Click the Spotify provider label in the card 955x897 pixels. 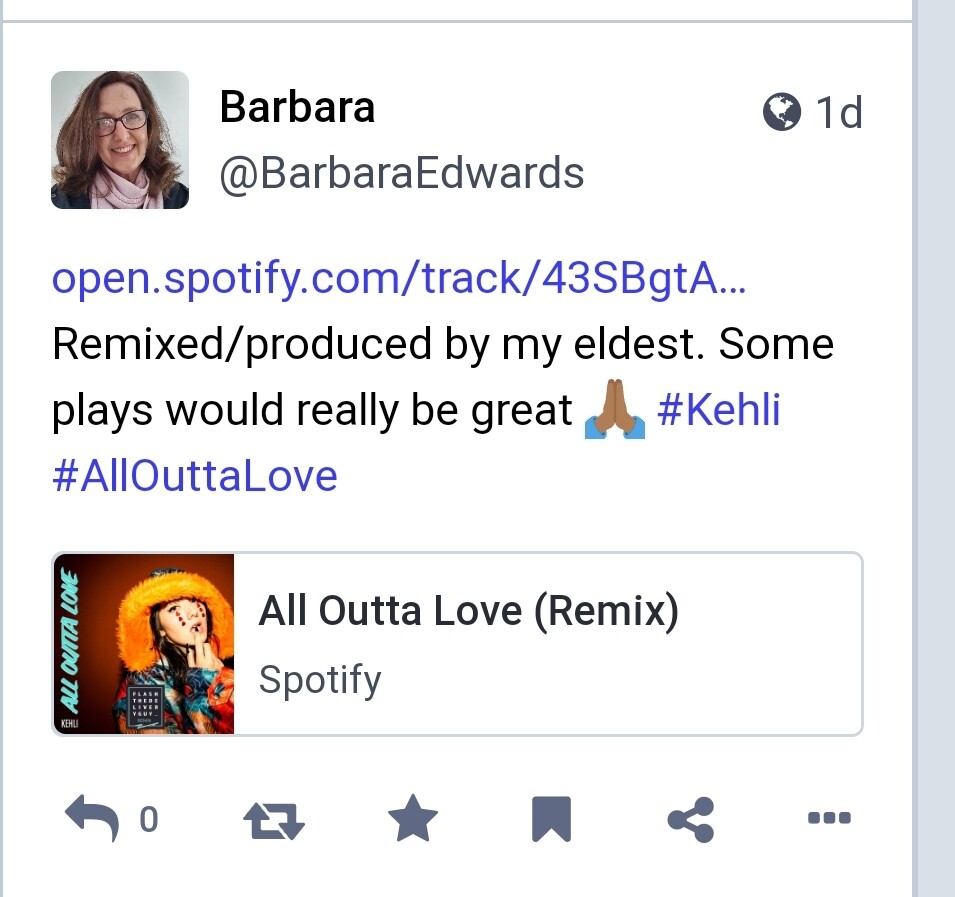point(320,680)
